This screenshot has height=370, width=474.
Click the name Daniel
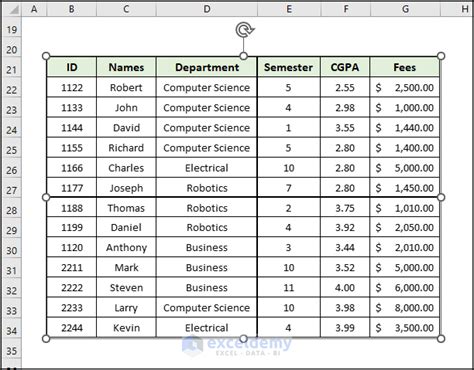126,227
